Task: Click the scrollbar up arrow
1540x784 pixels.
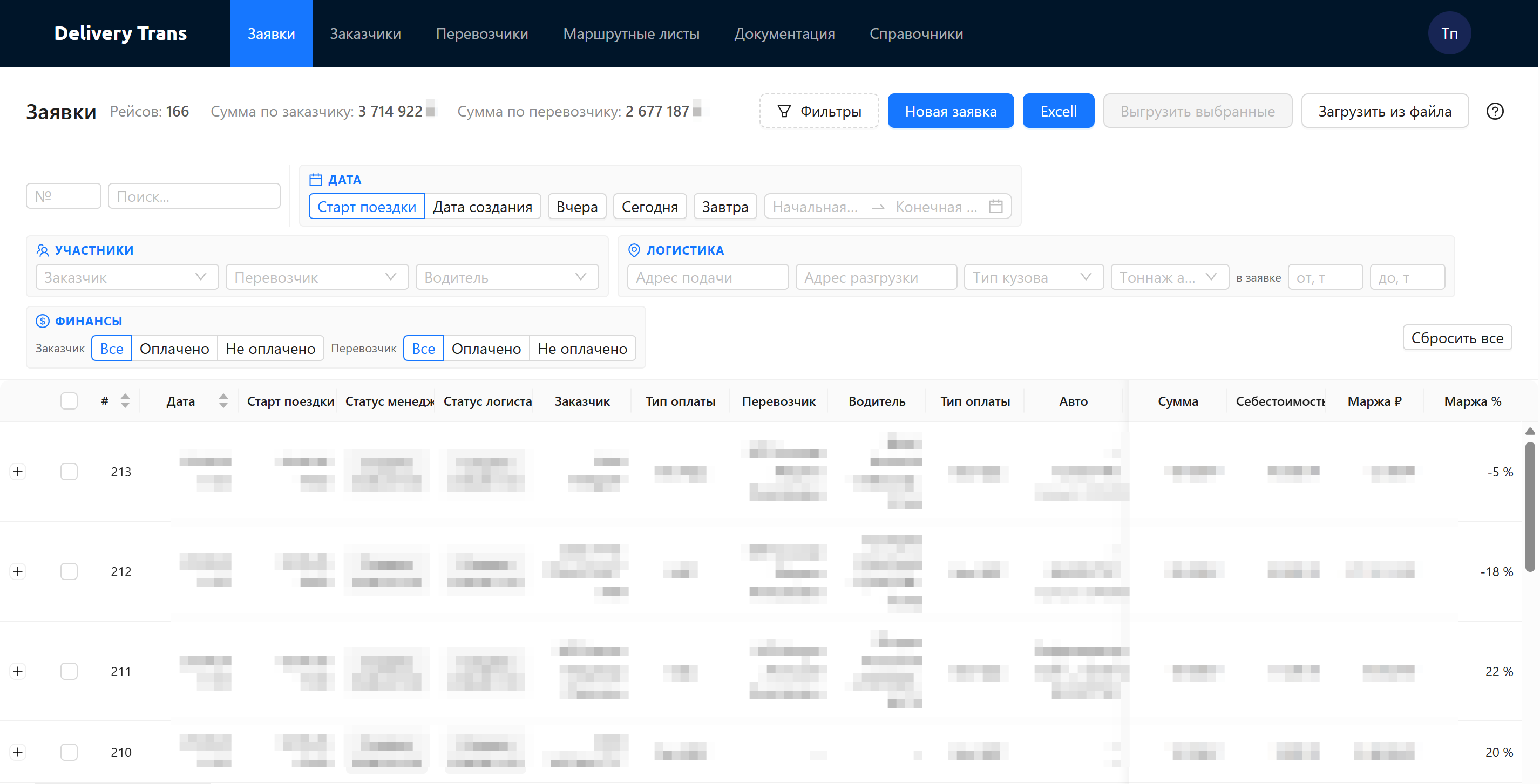Action: (x=1530, y=432)
